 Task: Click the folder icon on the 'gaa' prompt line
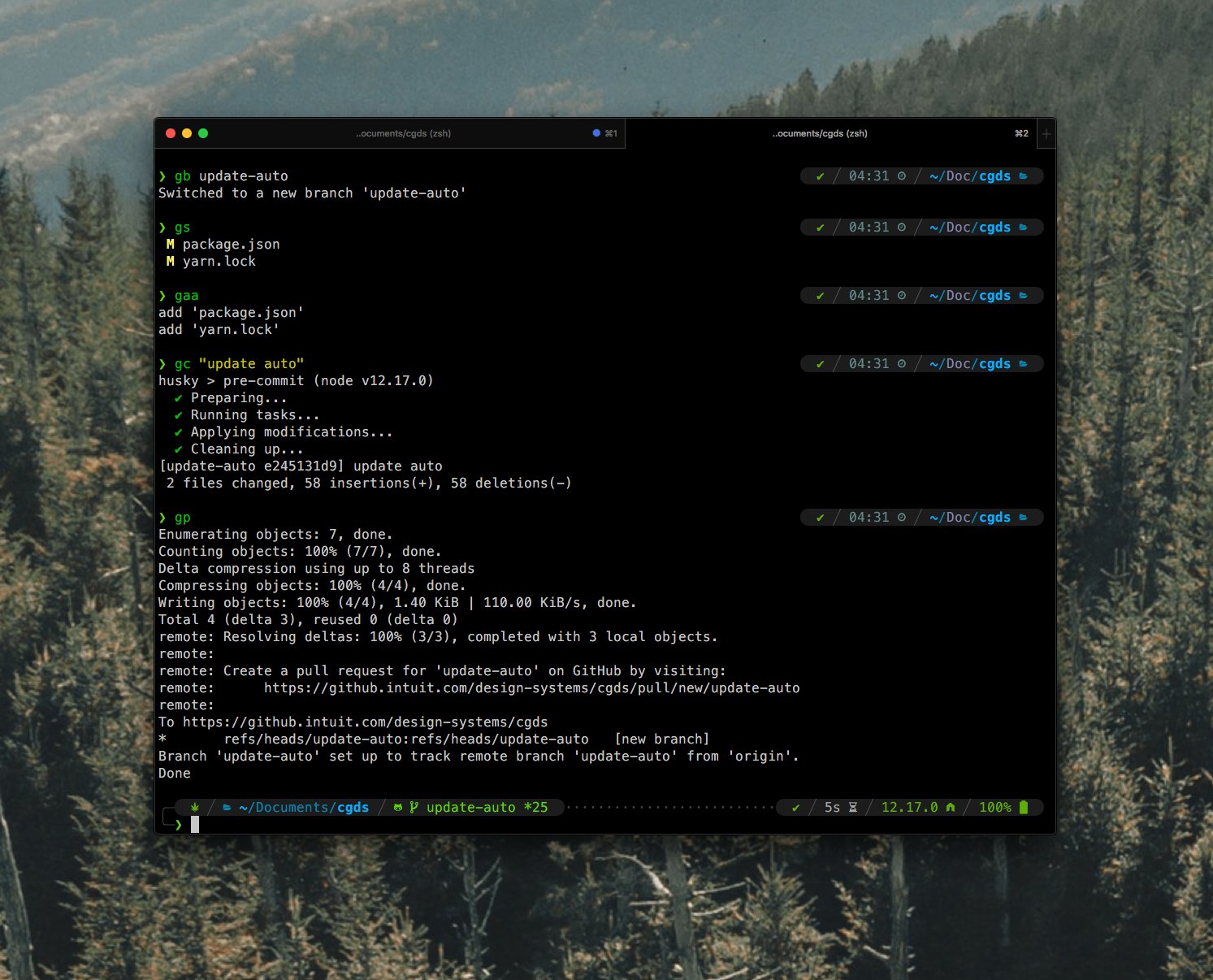1024,295
